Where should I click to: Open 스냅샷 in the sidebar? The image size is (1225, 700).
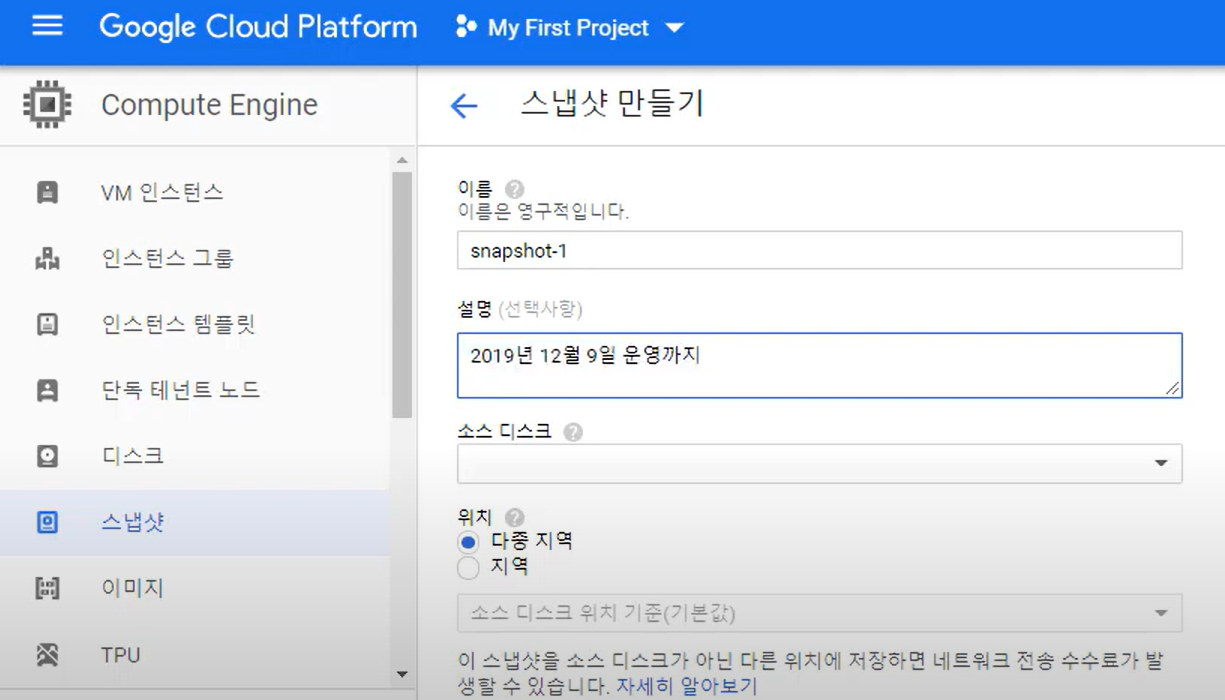click(x=195, y=522)
